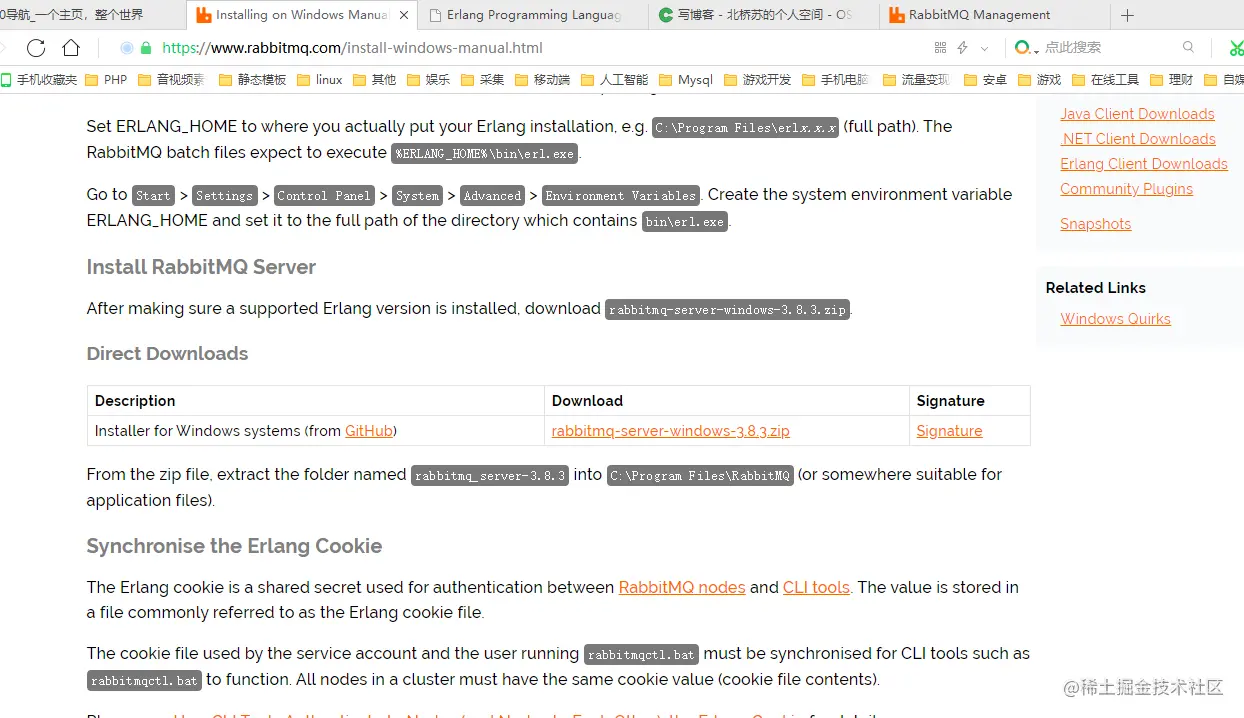
Task: Open the 娱乐 bookmarks folder
Action: click(428, 80)
